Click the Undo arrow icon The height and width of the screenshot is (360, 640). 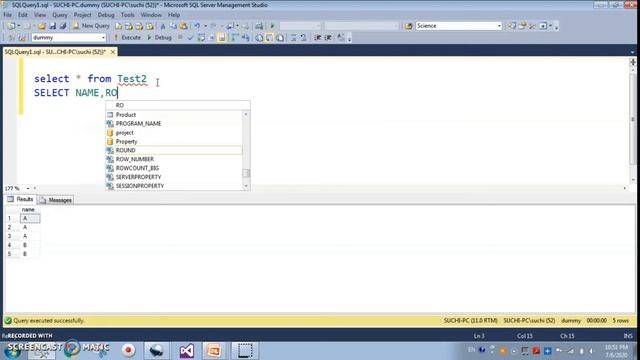tap(197, 26)
